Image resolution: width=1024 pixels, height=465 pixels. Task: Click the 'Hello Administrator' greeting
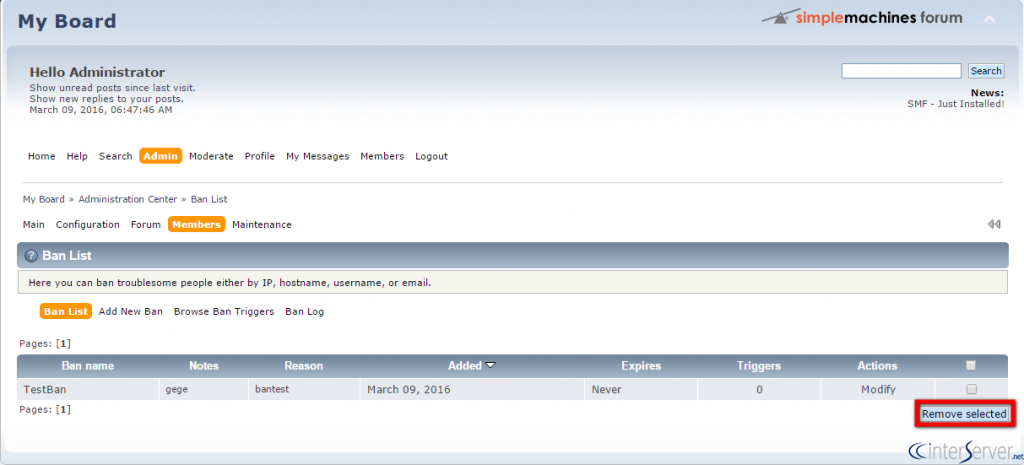pyautogui.click(x=97, y=72)
